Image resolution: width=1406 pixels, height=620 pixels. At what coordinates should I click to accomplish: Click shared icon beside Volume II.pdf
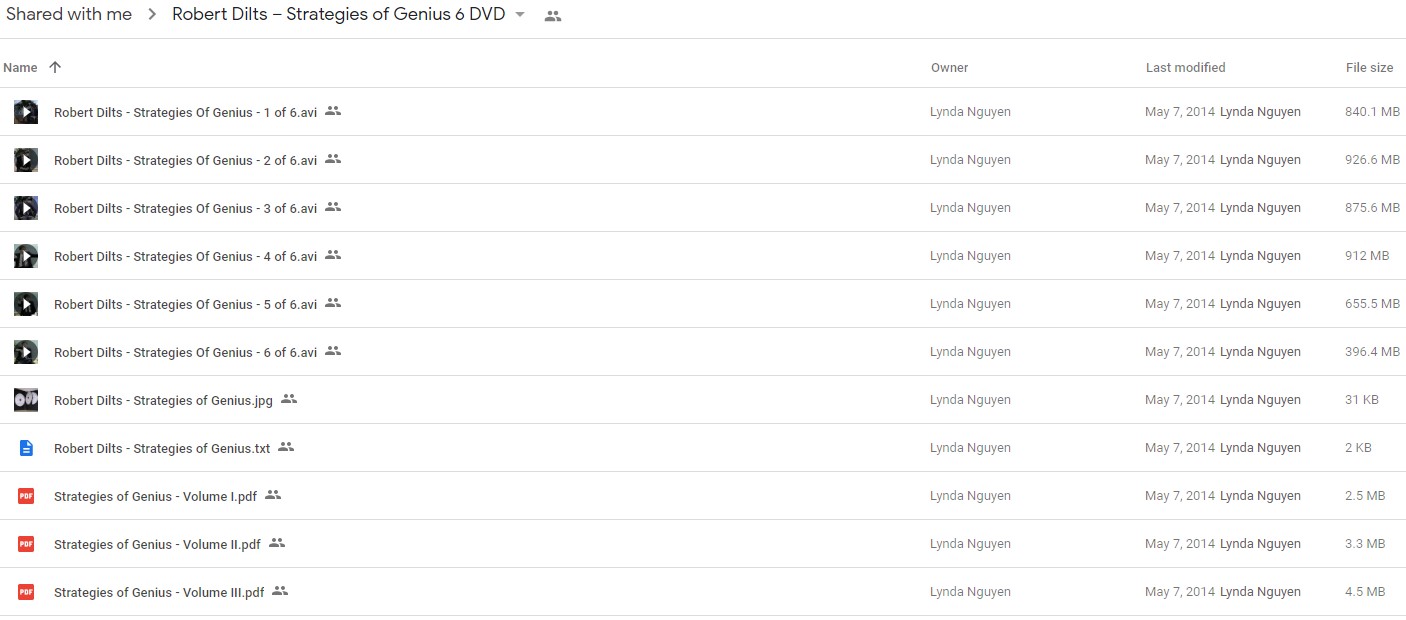coord(277,543)
